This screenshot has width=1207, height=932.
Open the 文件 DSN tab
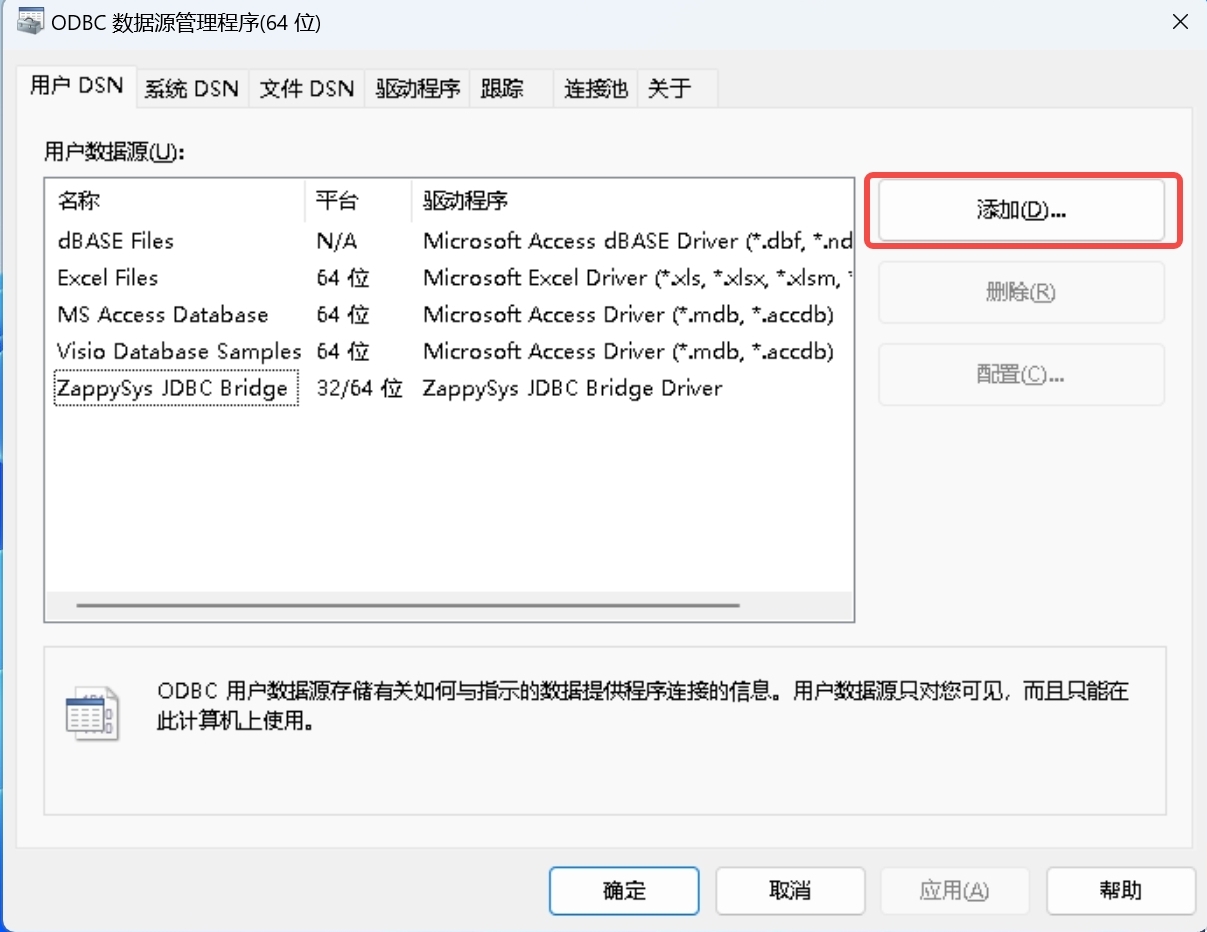click(307, 89)
